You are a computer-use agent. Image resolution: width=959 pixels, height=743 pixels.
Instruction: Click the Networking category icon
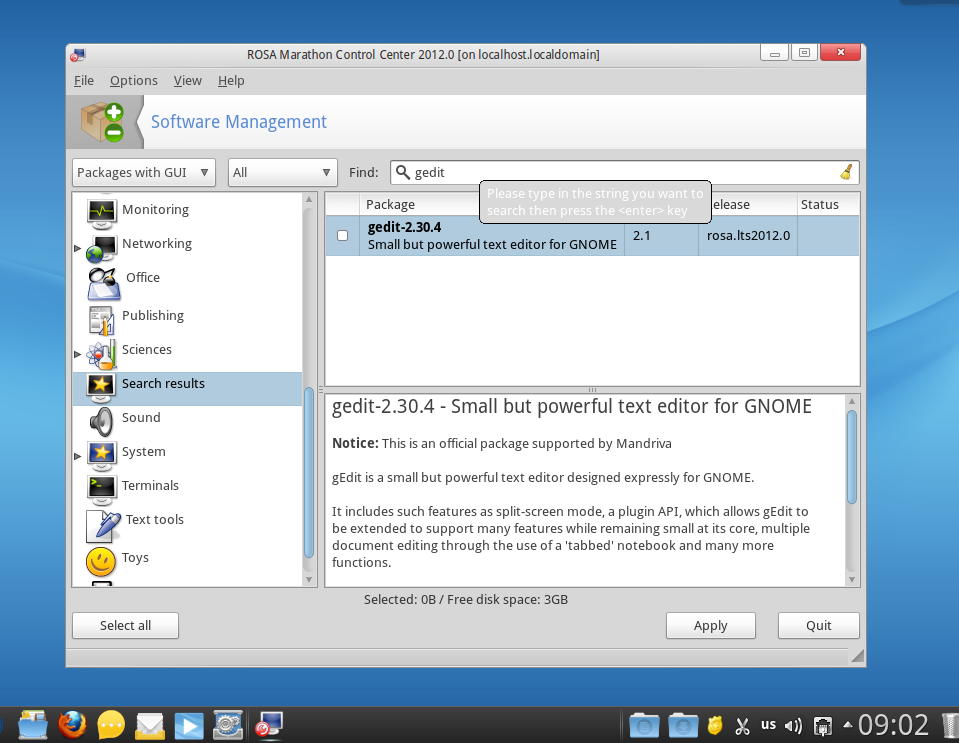pos(101,248)
